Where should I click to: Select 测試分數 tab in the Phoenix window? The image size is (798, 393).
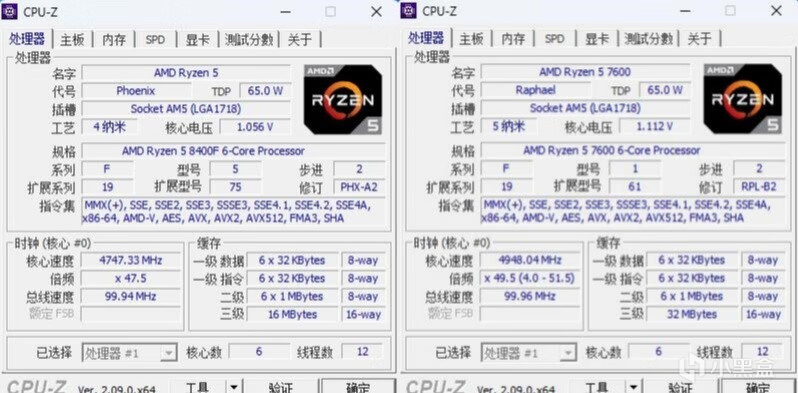coord(249,40)
